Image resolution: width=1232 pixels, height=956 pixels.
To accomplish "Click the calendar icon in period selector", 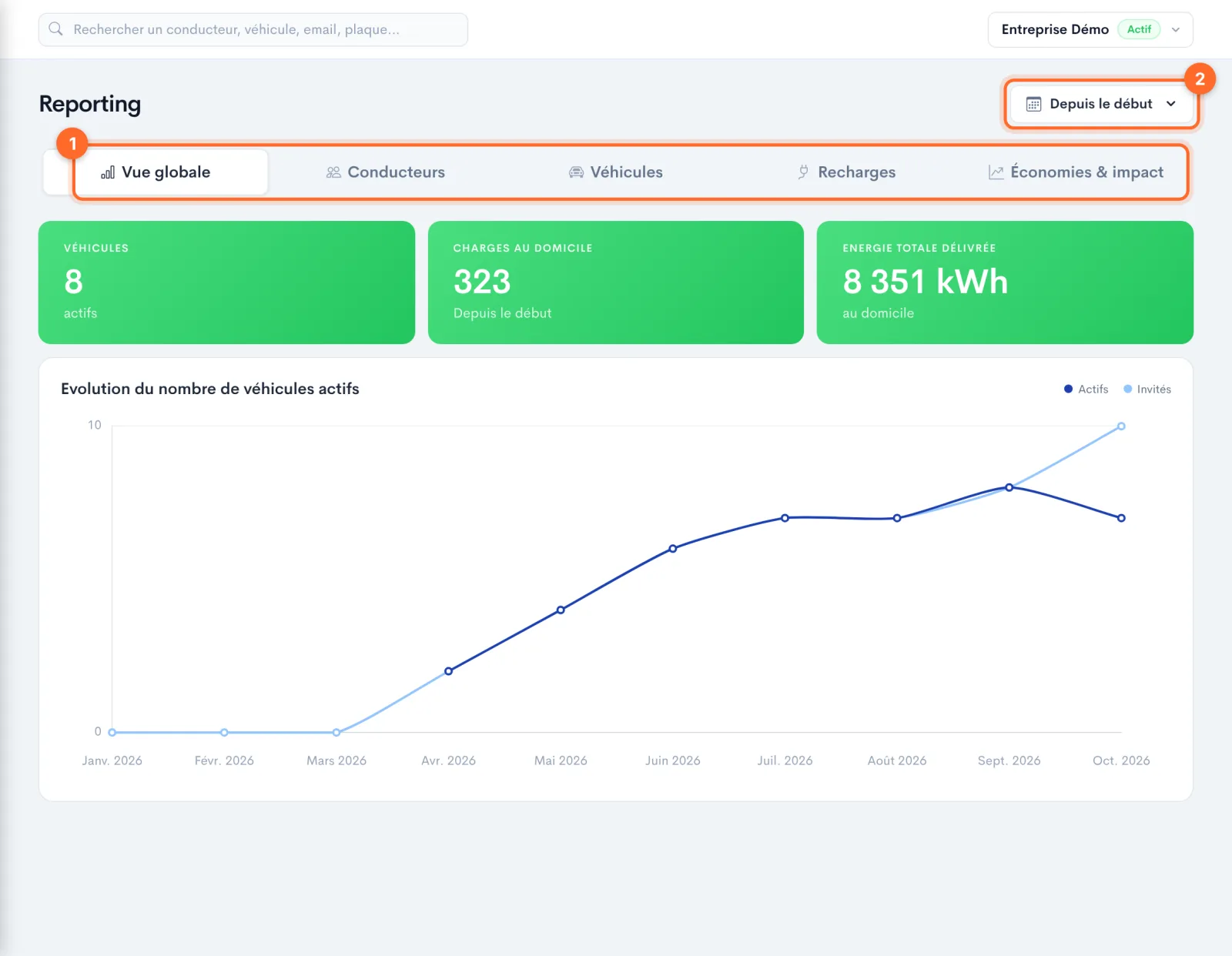I will coord(1033,104).
